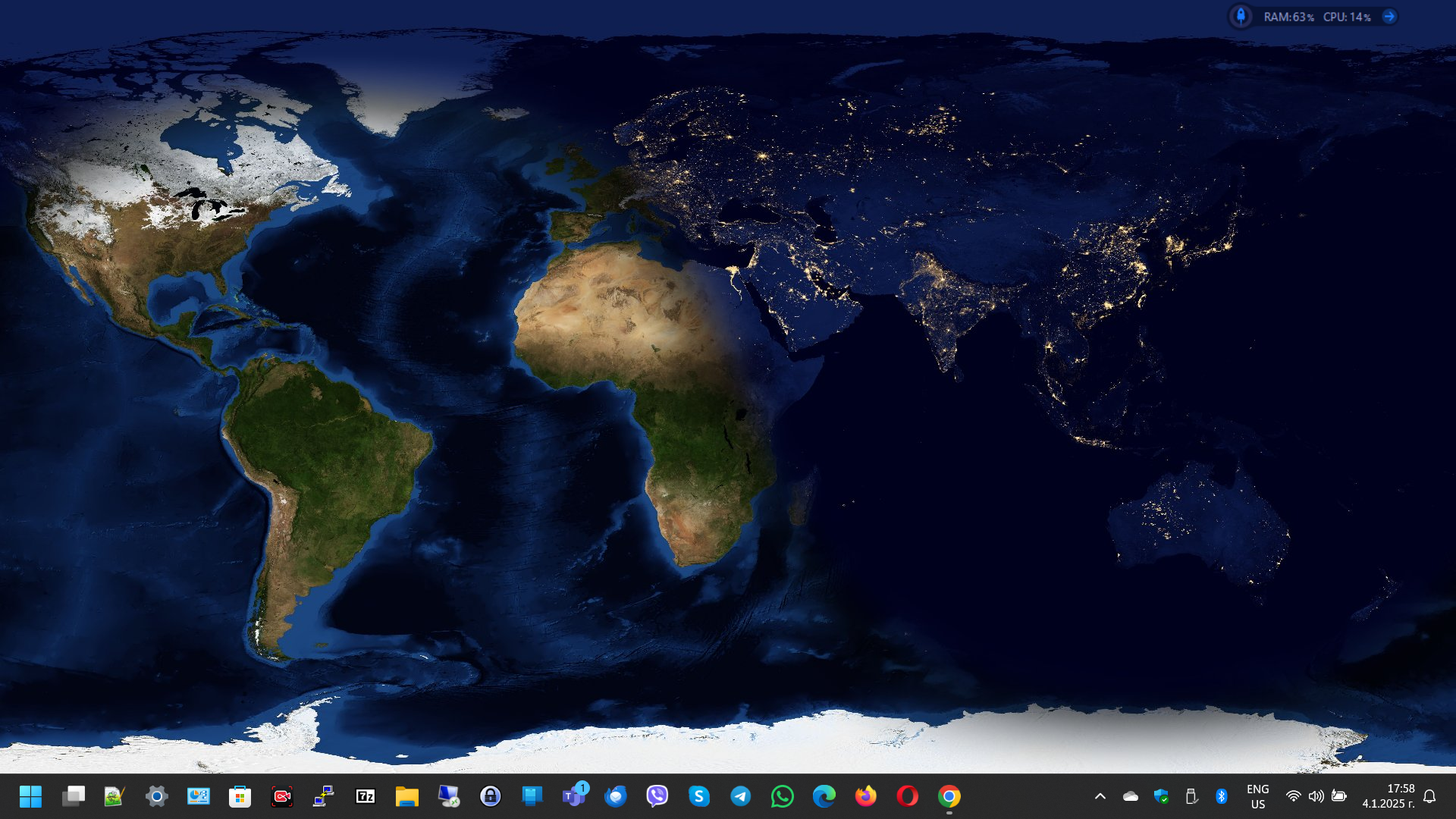This screenshot has height=819, width=1456.
Task: Expand hidden system tray icons chevron
Action: pyautogui.click(x=1100, y=796)
